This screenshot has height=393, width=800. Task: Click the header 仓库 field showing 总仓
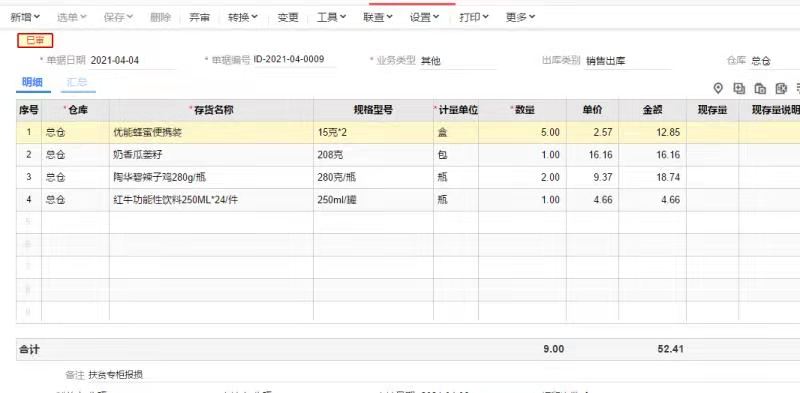pos(774,61)
